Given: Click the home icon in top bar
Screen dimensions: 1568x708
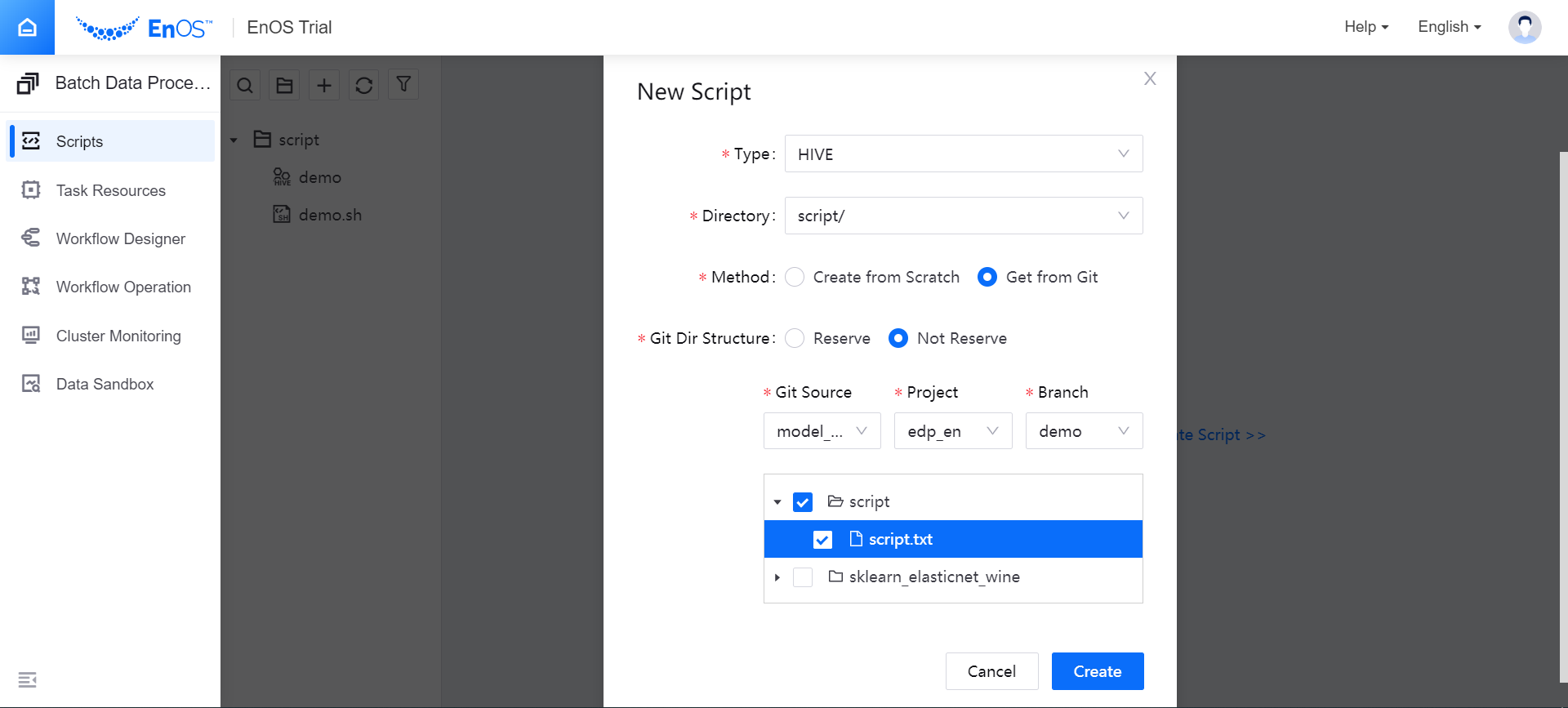Looking at the screenshot, I should pos(27,27).
